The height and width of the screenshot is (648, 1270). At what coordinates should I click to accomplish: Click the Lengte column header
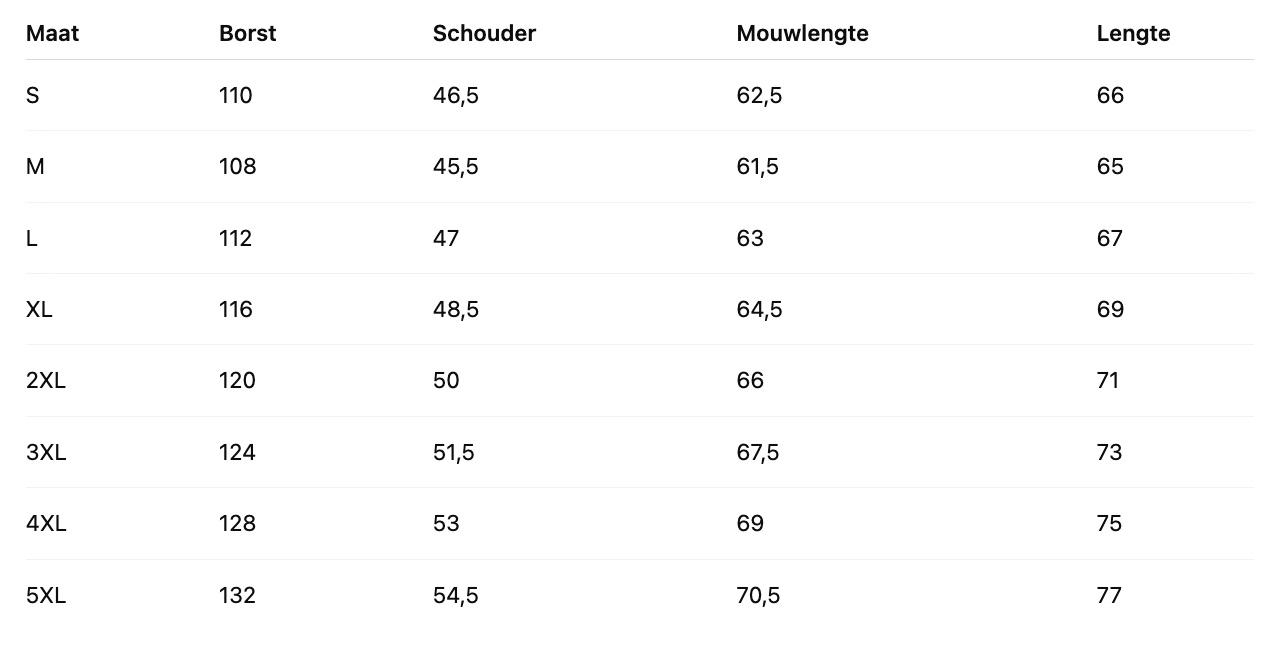(x=1133, y=33)
